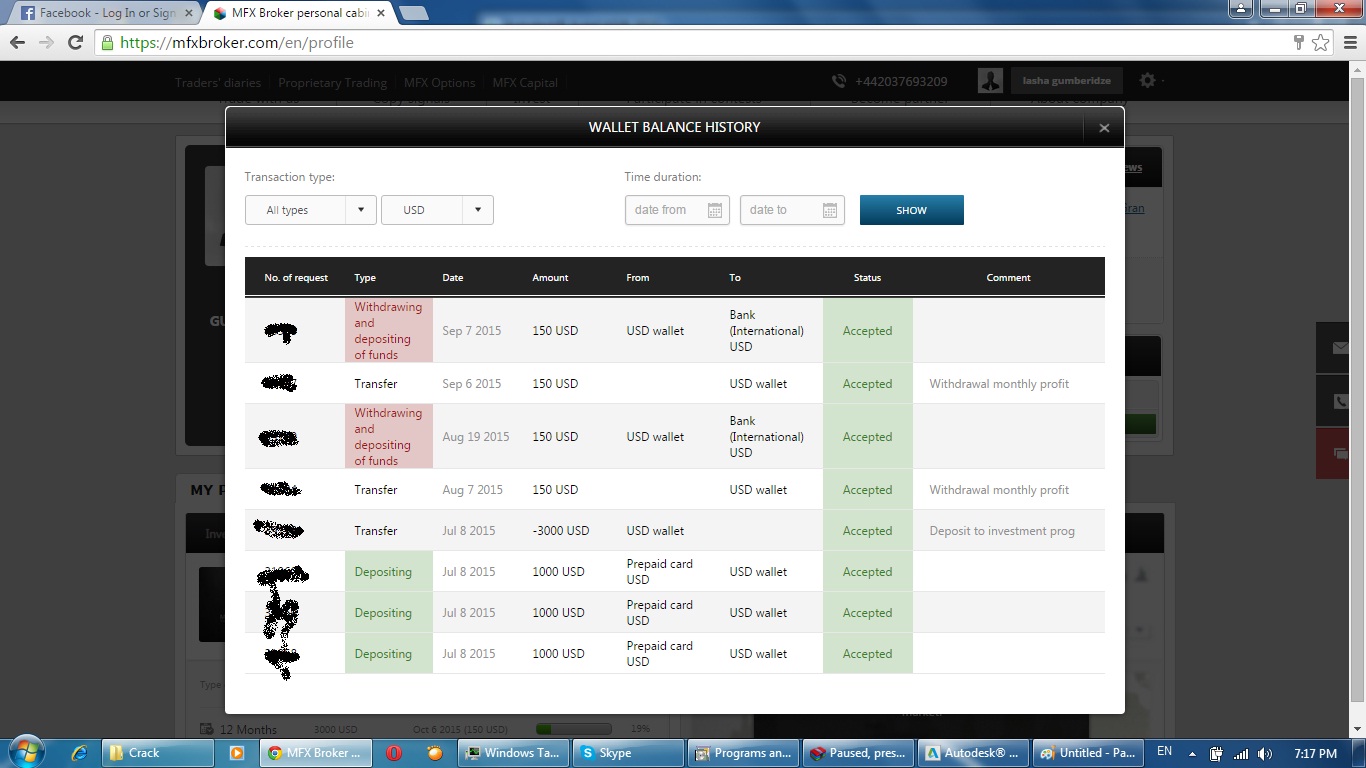Click the browser reload icon

tap(75, 43)
